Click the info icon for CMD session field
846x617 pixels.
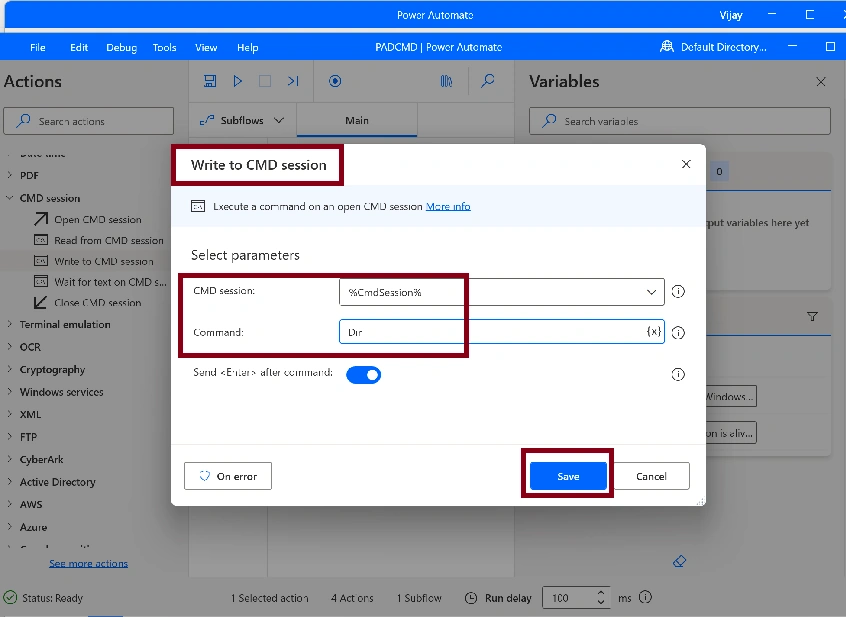coord(678,292)
